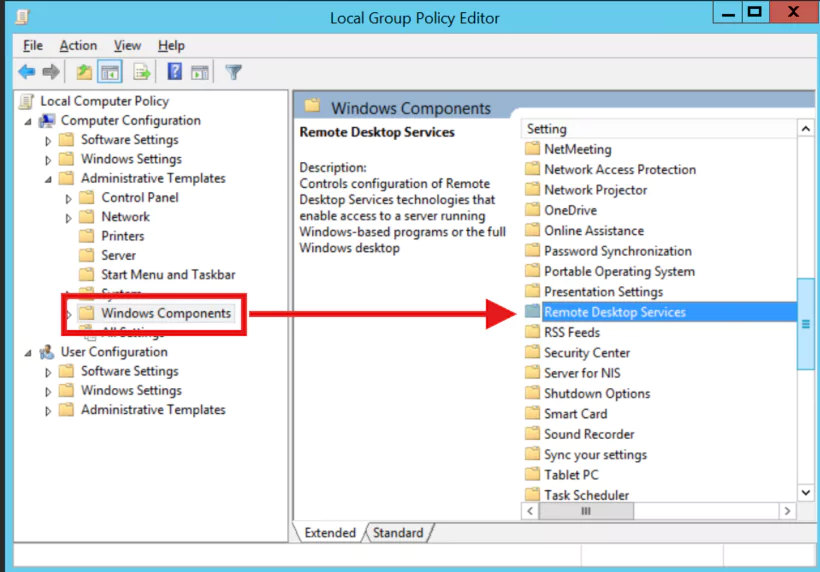
Task: Switch to the Standard tab
Action: (x=398, y=533)
